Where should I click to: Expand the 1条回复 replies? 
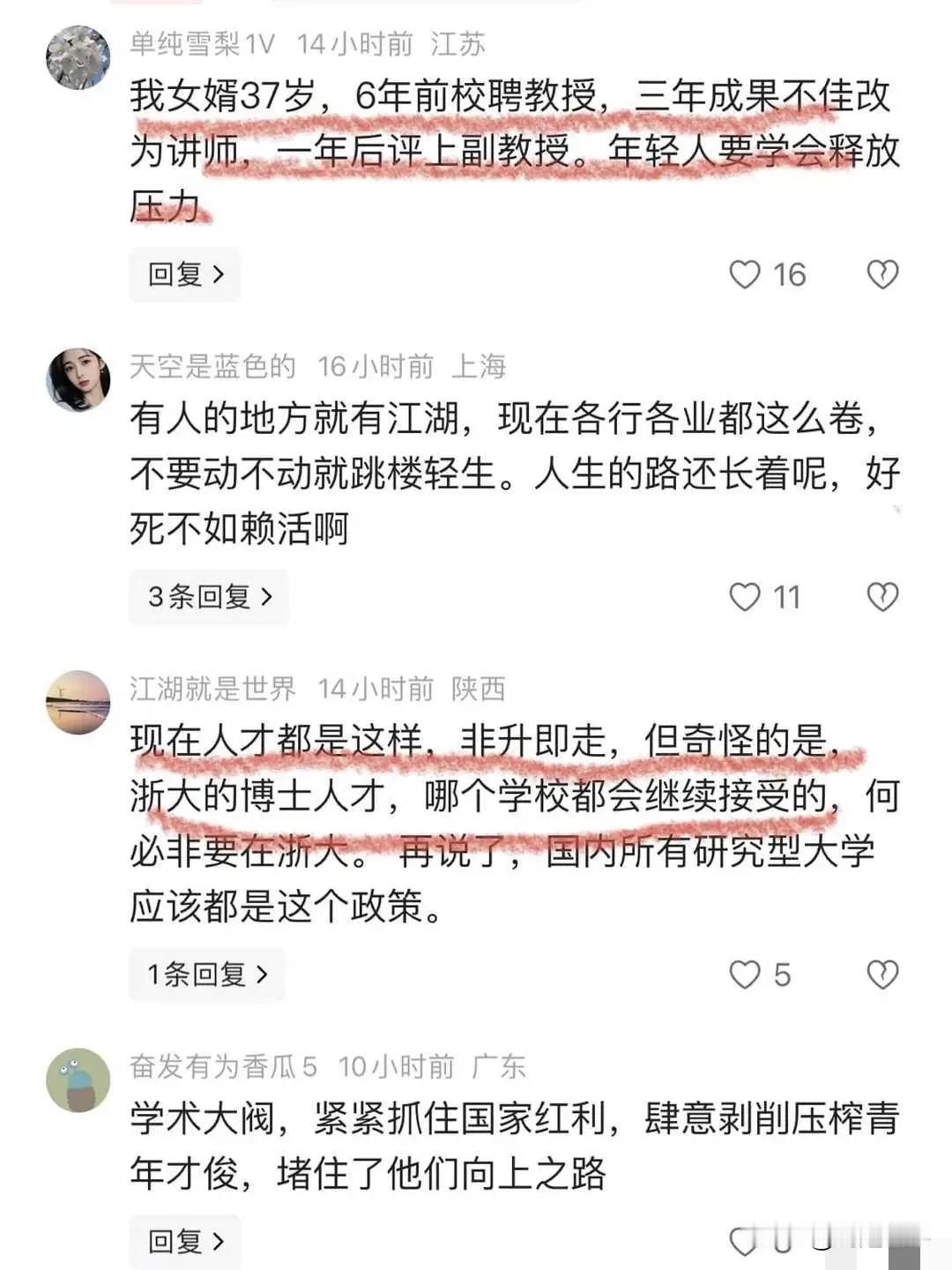[207, 975]
